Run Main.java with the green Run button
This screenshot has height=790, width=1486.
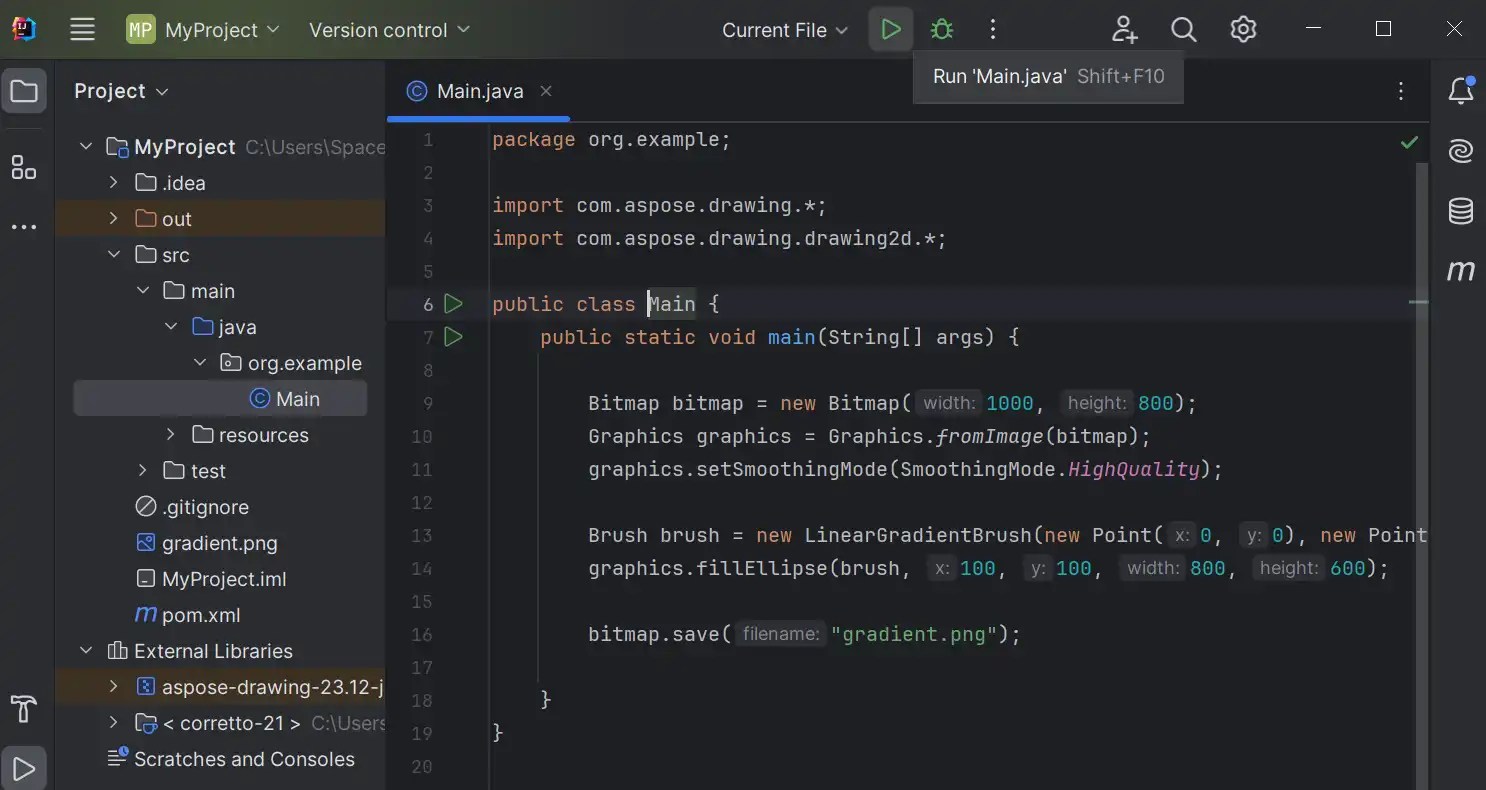point(890,29)
